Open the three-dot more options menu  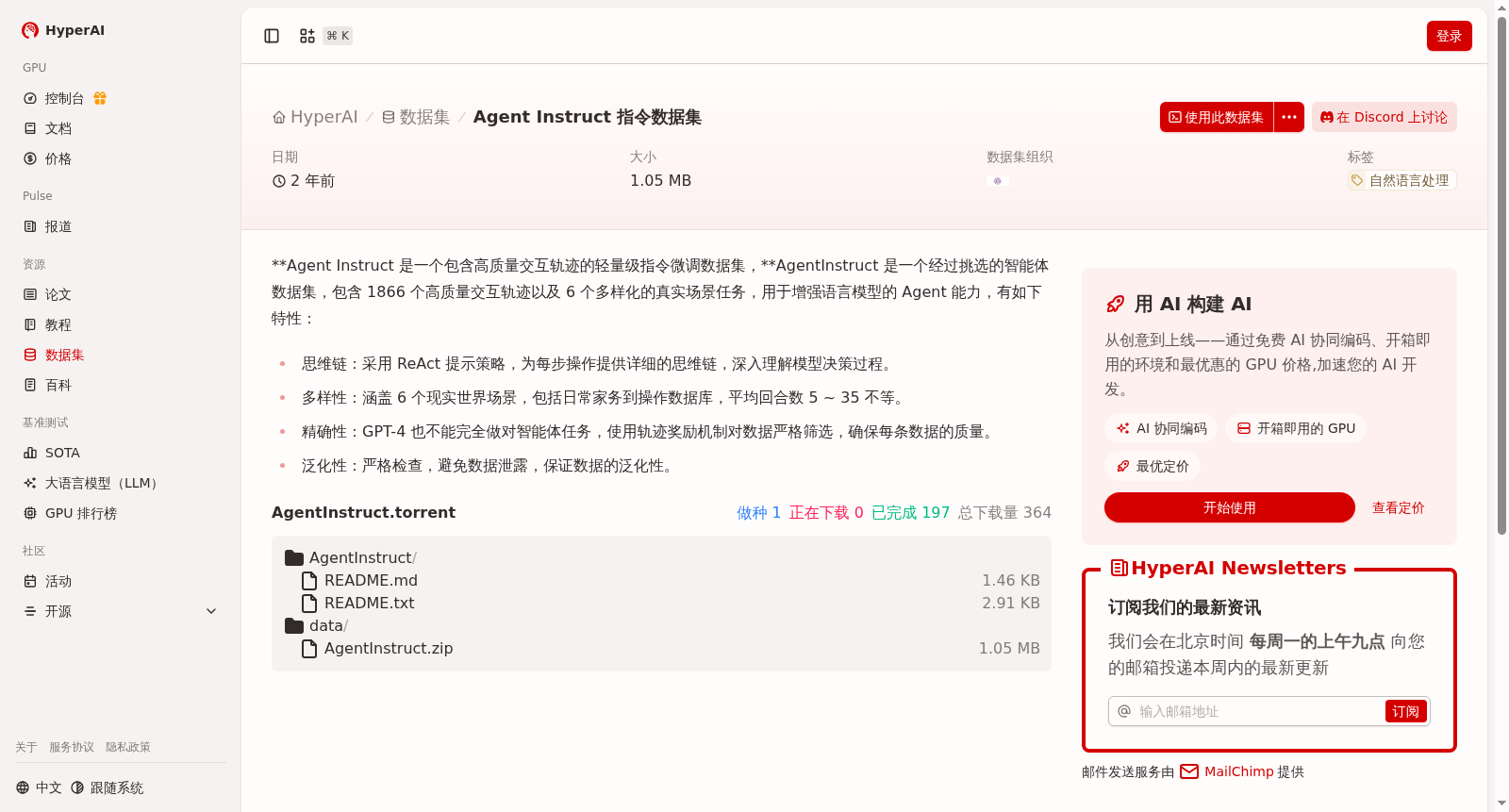[x=1289, y=117]
